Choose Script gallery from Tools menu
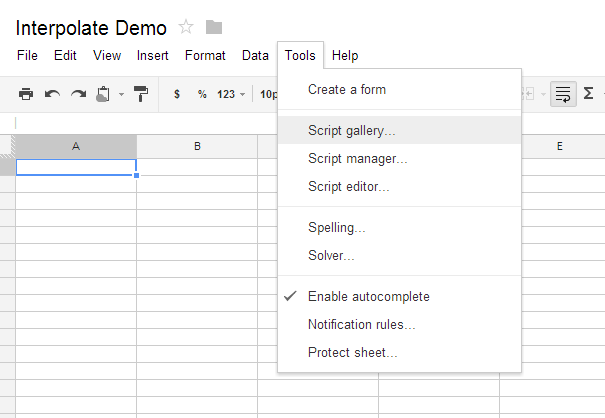Image resolution: width=605 pixels, height=418 pixels. (351, 130)
